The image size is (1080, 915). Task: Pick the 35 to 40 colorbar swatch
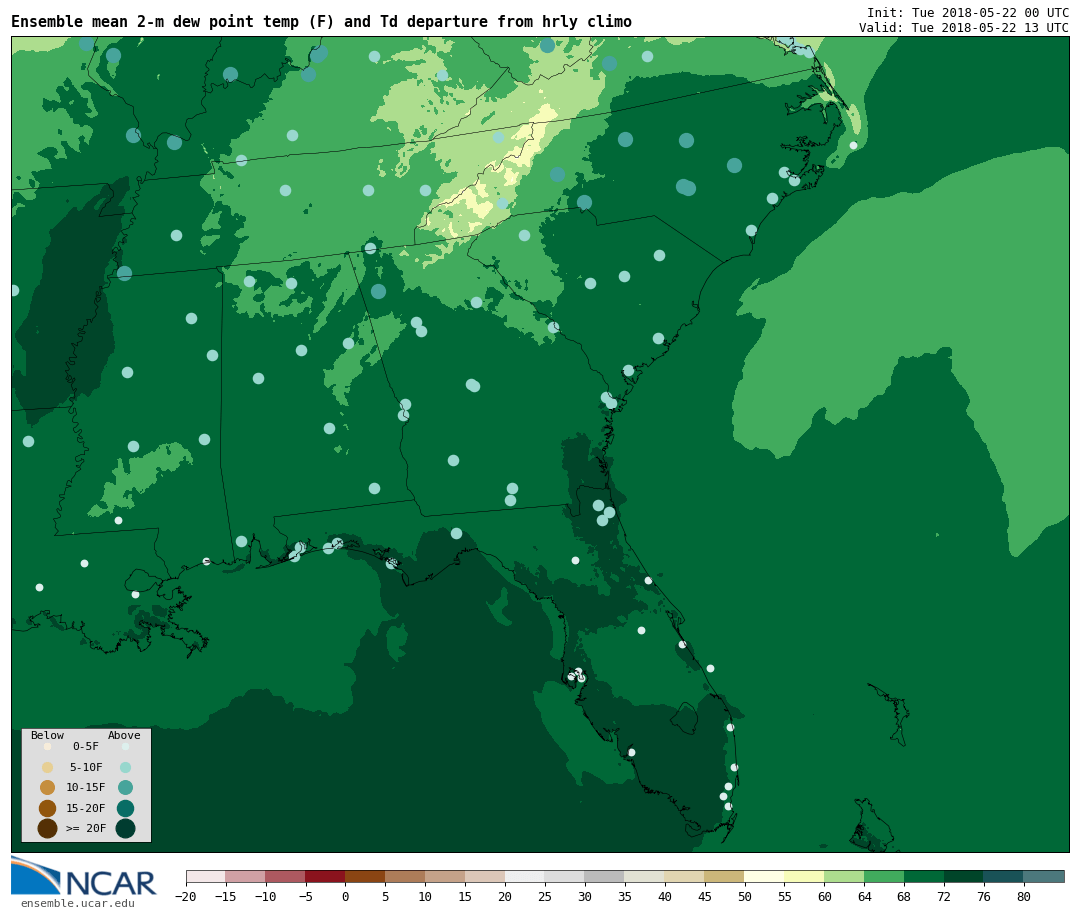pyautogui.click(x=645, y=877)
